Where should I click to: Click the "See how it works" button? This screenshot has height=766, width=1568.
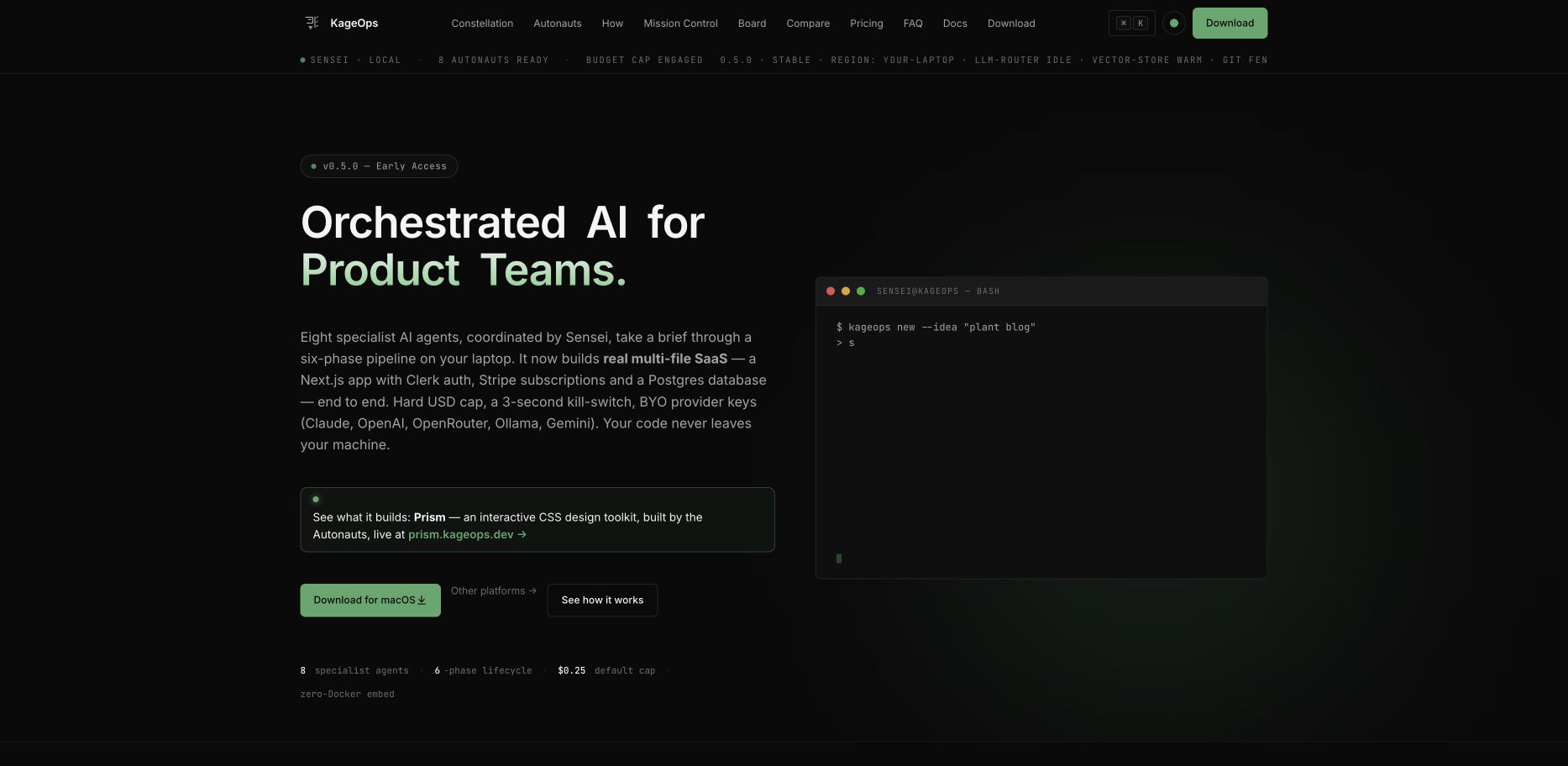tap(602, 600)
